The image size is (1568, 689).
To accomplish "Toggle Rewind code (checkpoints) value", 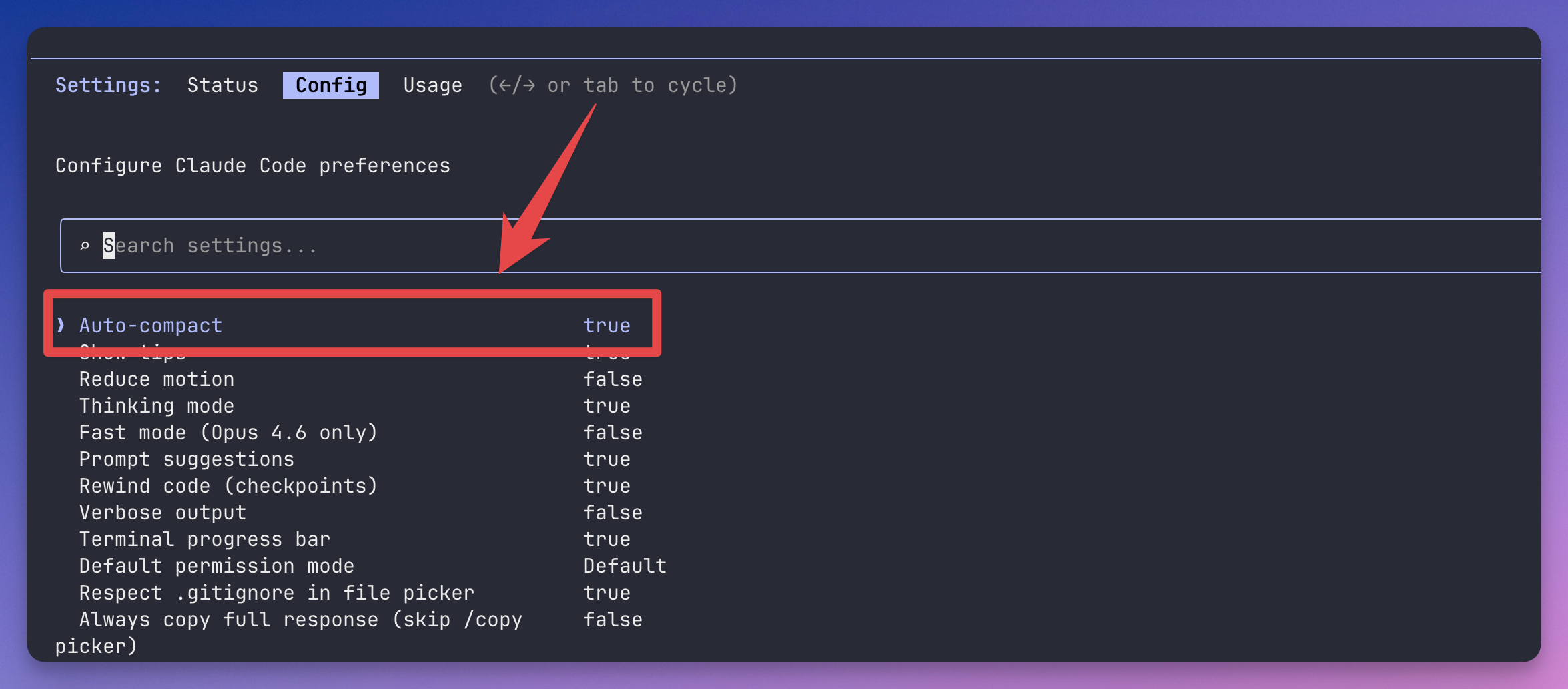I will coord(607,486).
